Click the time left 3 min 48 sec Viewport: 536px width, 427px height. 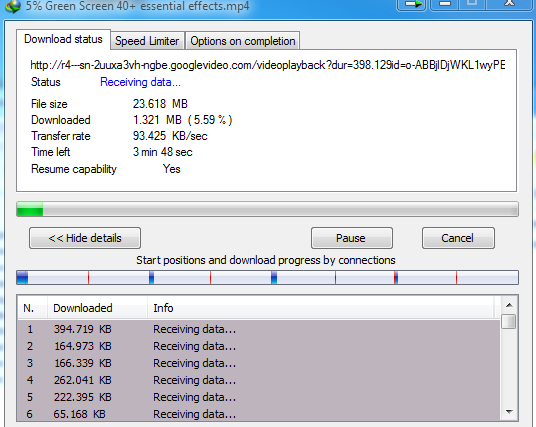(162, 152)
